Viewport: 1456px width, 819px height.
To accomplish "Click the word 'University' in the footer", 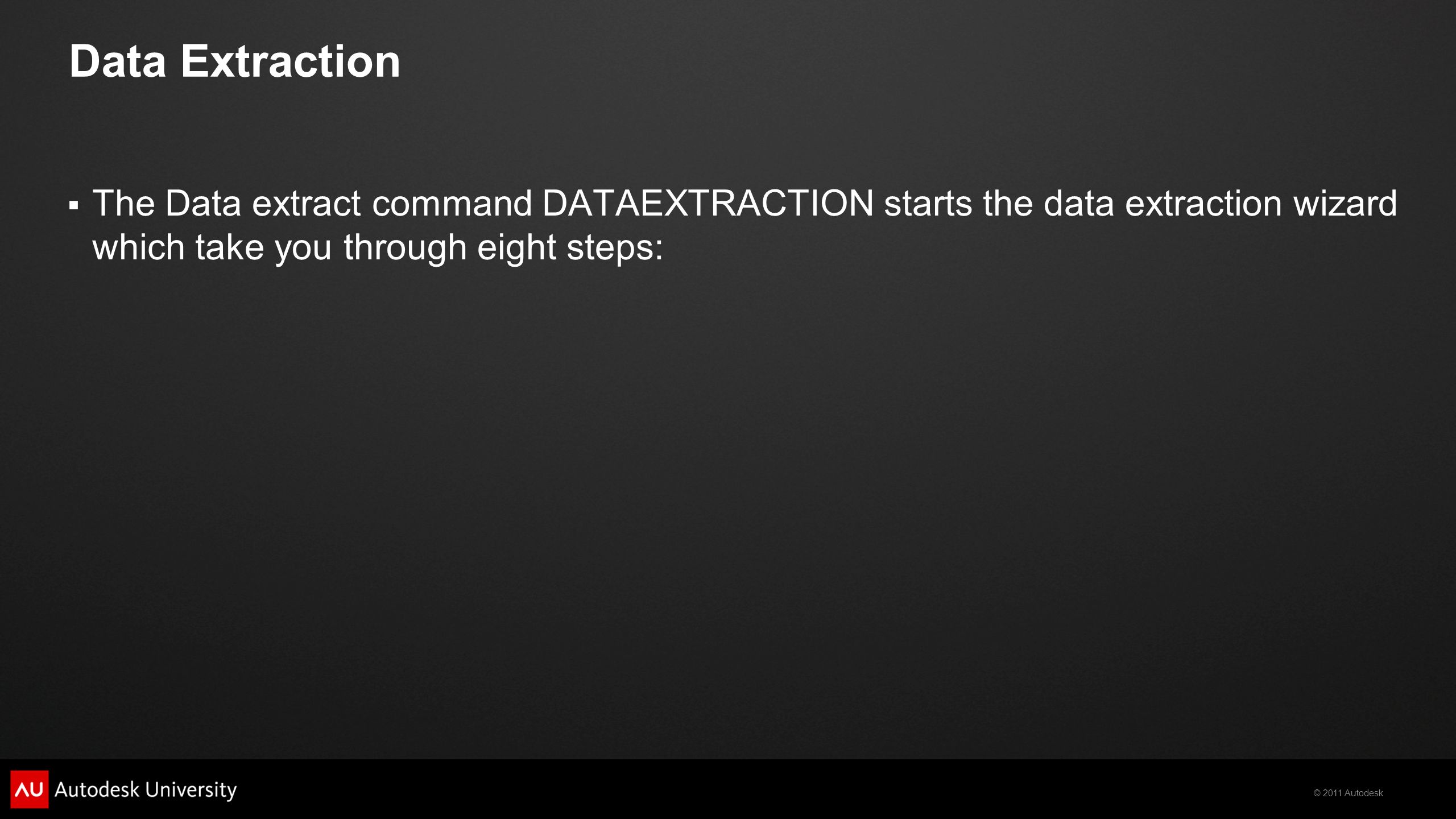I will coord(191,789).
